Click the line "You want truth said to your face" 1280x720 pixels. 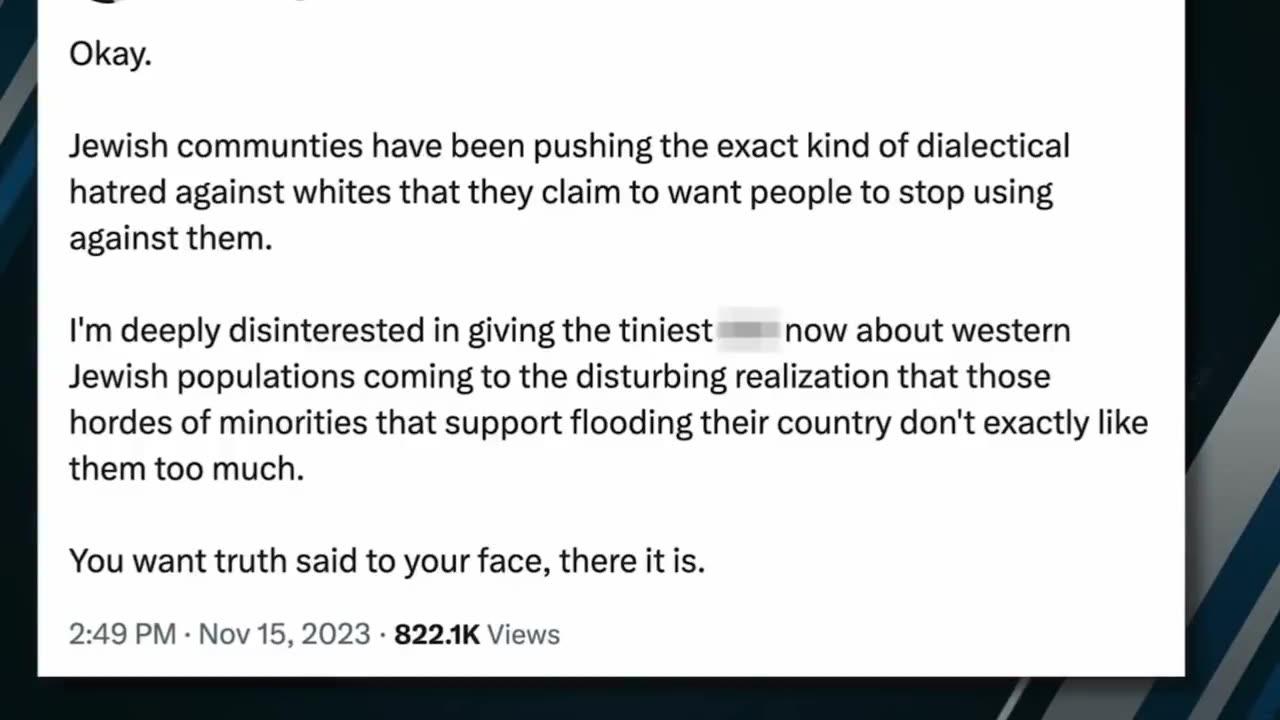point(309,561)
